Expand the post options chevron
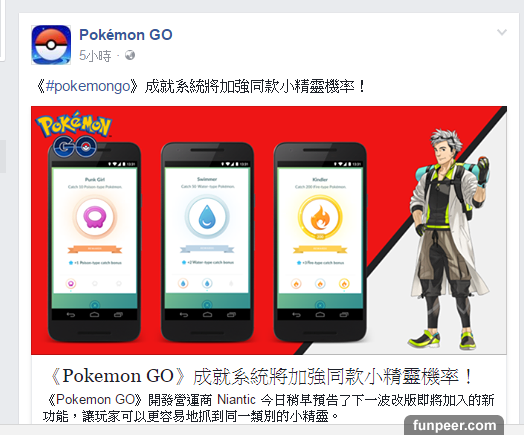524x435 pixels. [x=502, y=32]
